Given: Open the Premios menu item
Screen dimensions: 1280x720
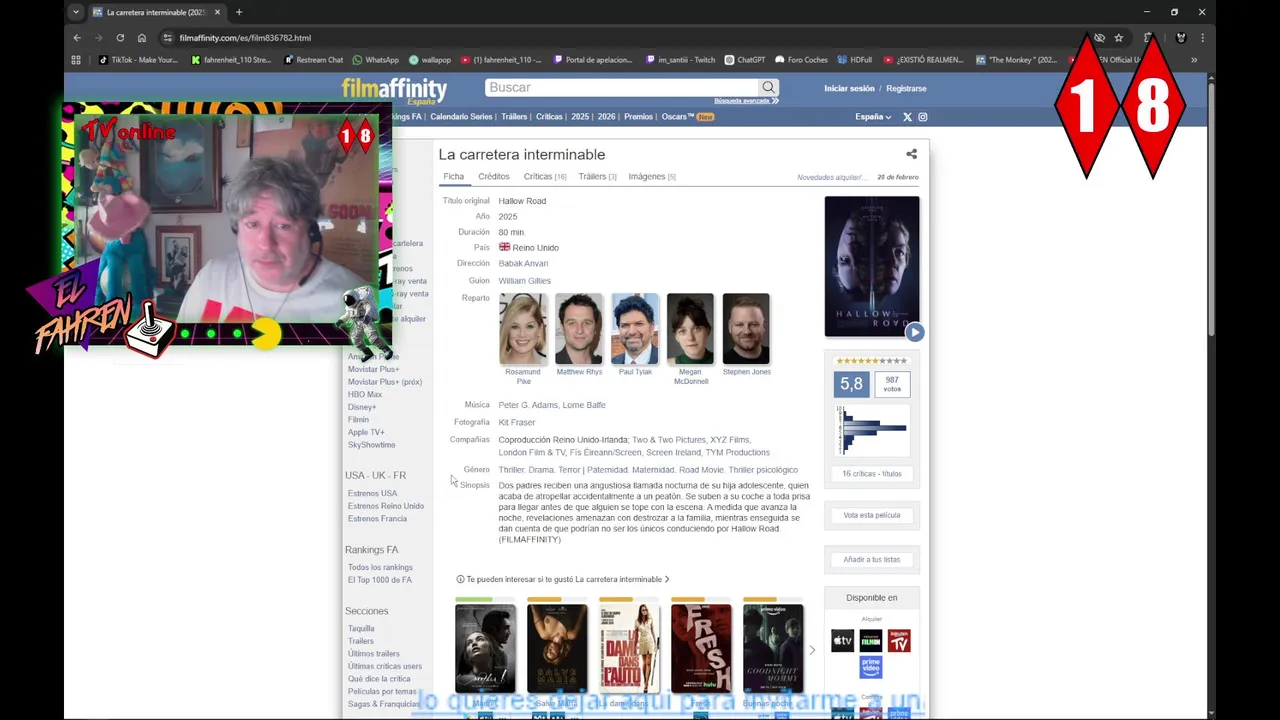Looking at the screenshot, I should (x=638, y=117).
